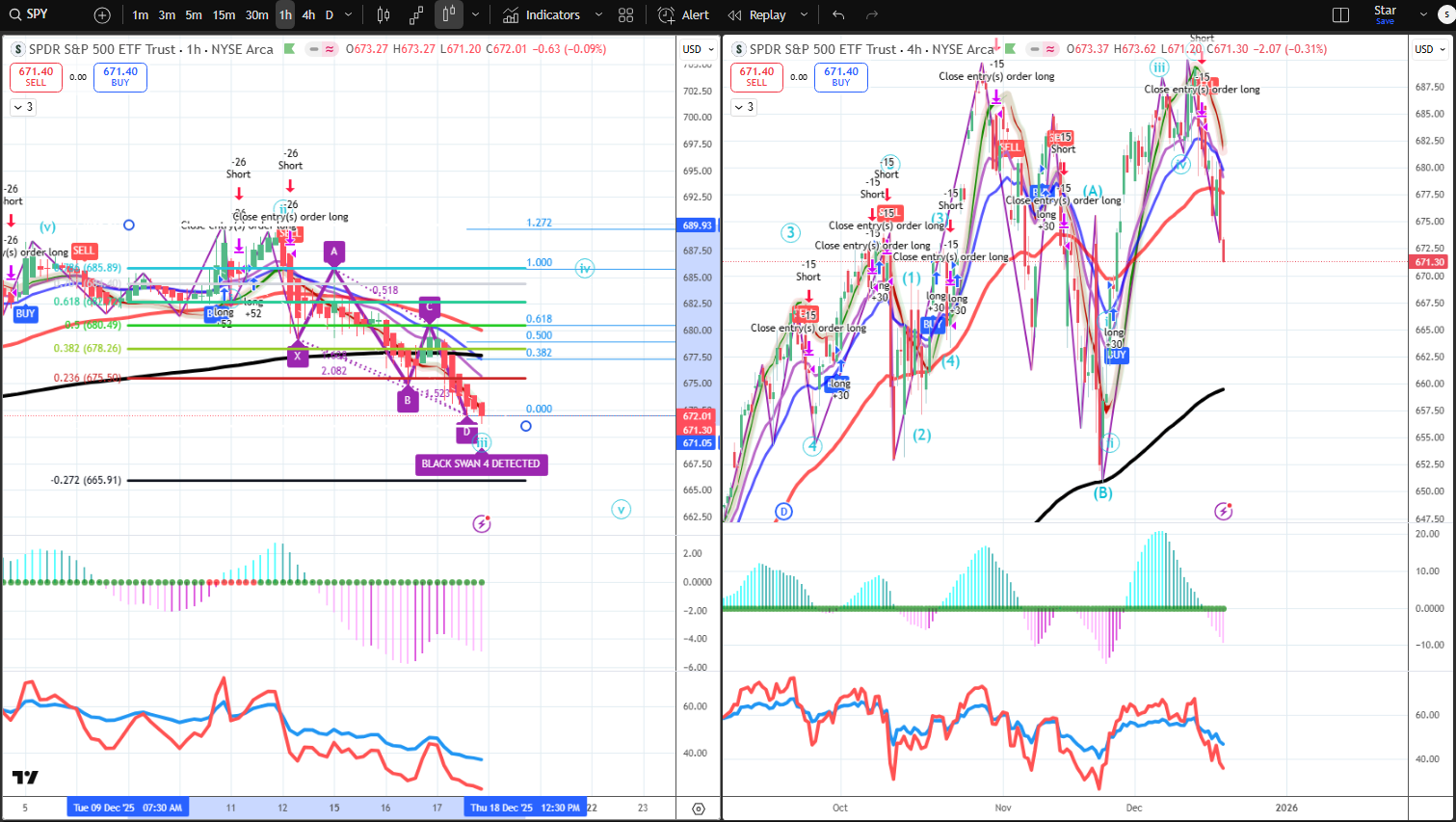This screenshot has width=1456, height=822.
Task: Switch to the 30m timeframe
Action: coord(256,15)
